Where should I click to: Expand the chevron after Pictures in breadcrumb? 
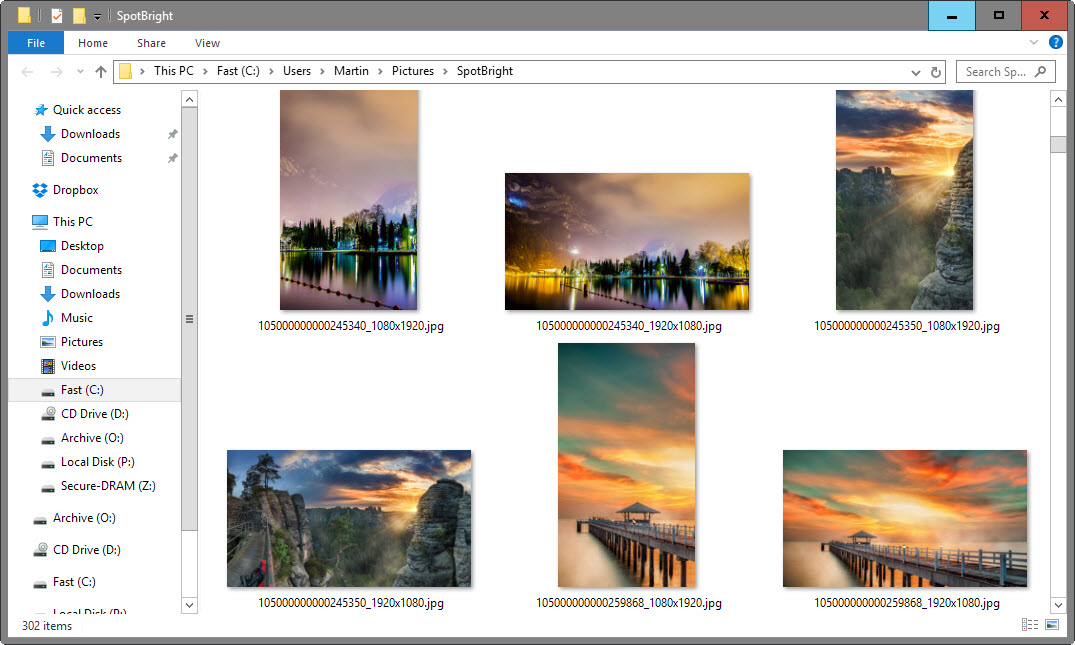(445, 71)
